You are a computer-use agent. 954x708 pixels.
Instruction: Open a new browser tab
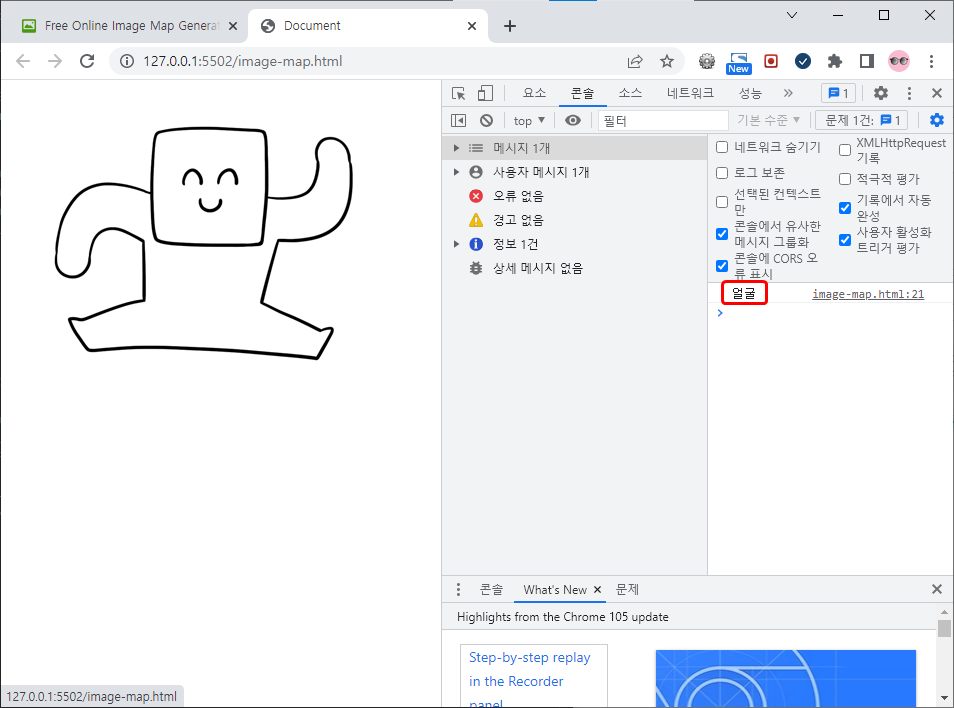coord(510,26)
